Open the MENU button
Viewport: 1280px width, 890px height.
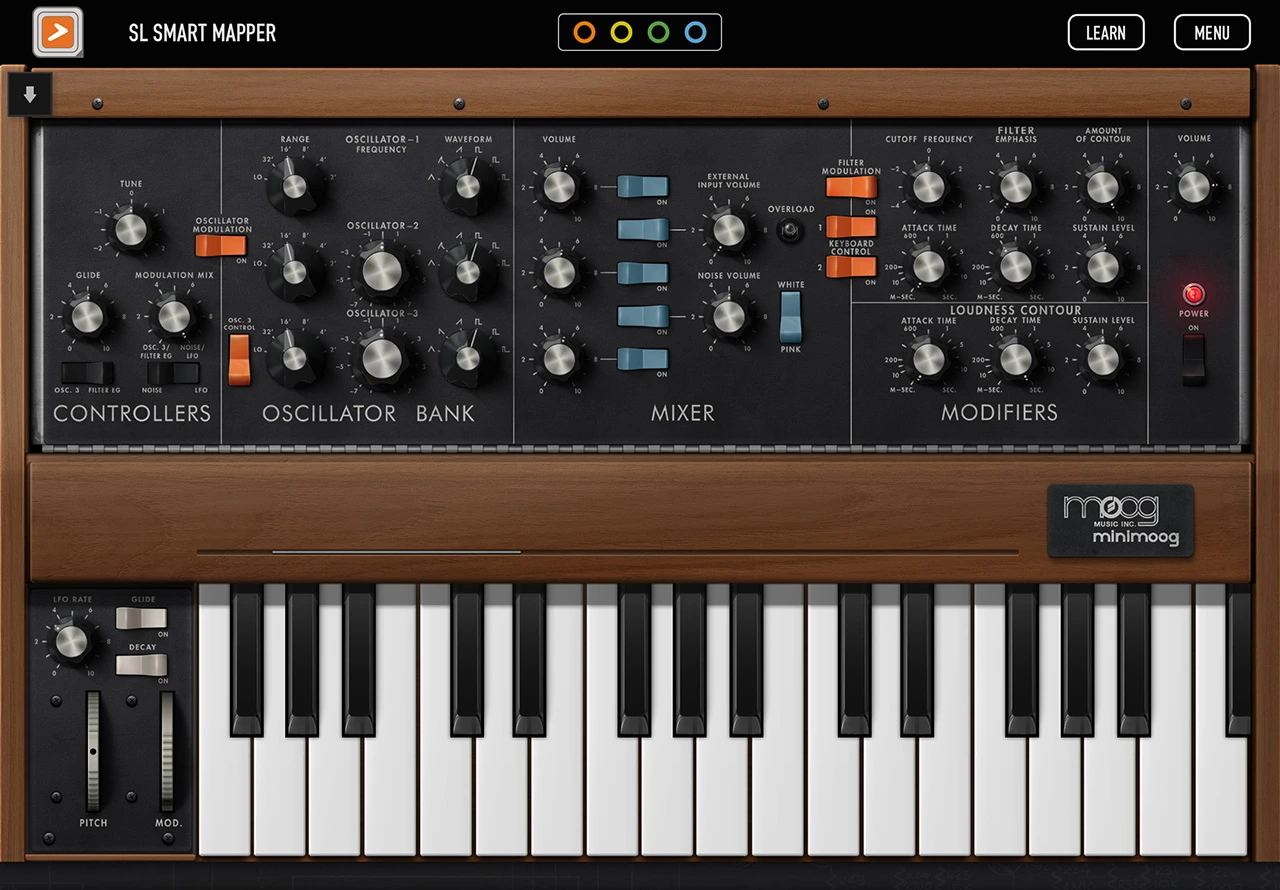click(x=1211, y=33)
